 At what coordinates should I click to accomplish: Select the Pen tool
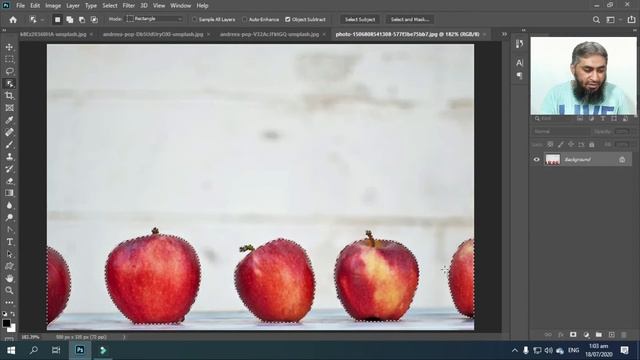pos(9,230)
